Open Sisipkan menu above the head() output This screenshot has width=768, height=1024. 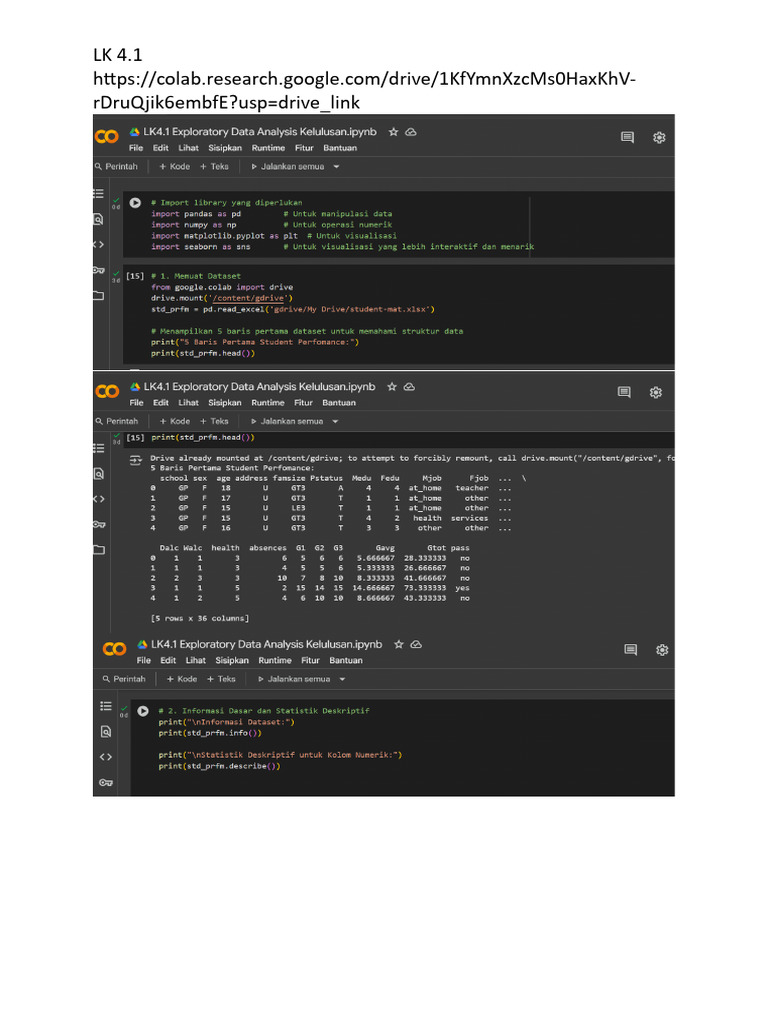click(x=225, y=403)
